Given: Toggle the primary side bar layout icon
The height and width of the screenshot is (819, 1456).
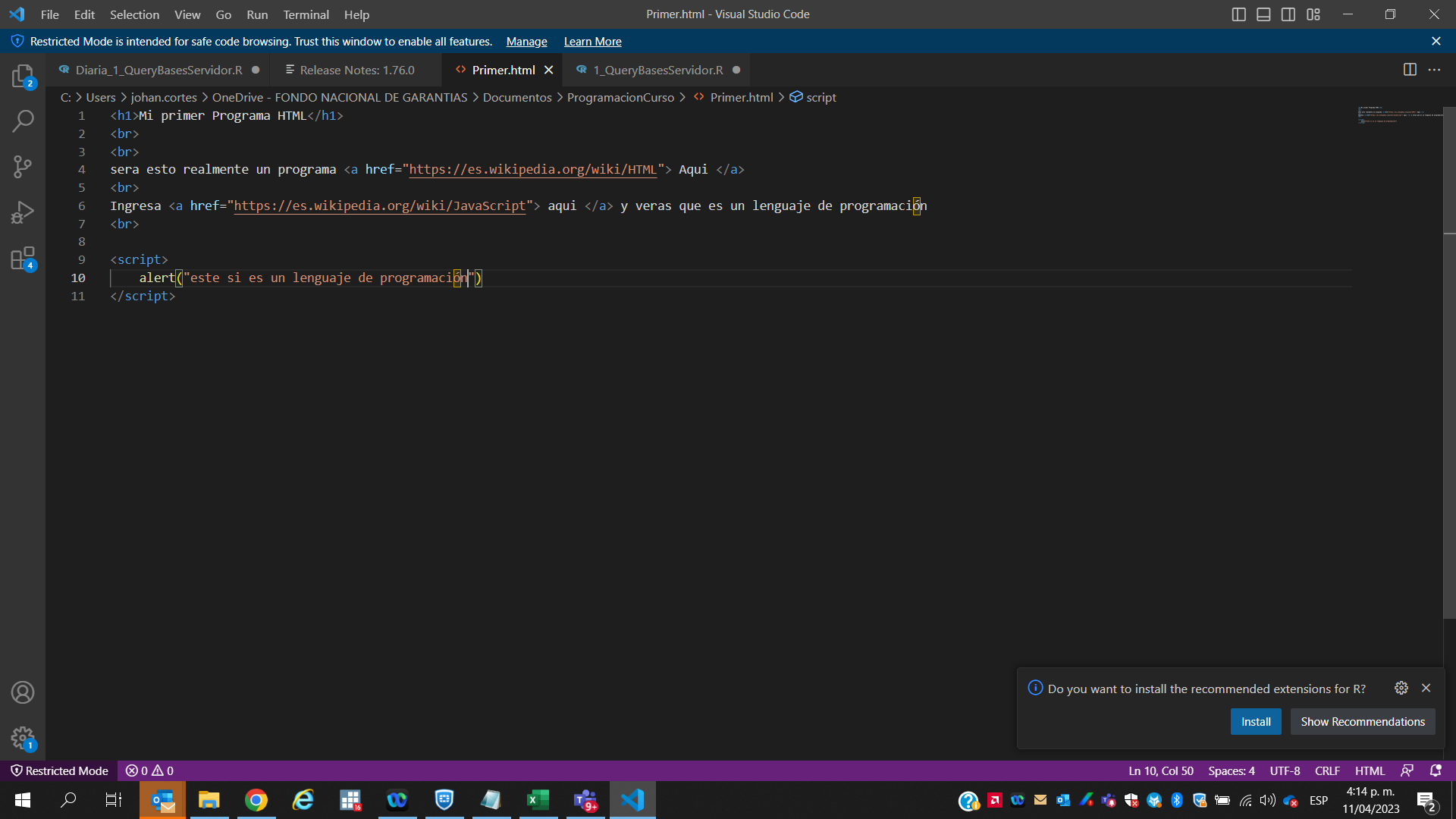Looking at the screenshot, I should [1238, 14].
